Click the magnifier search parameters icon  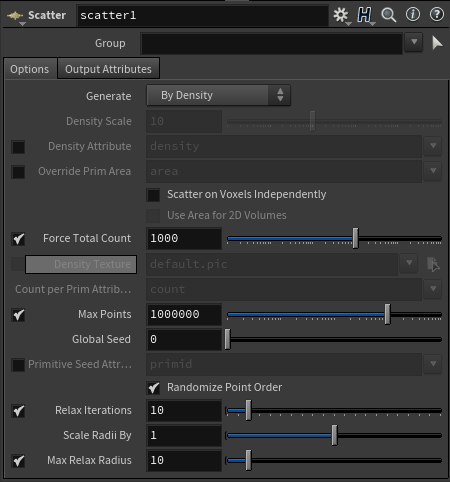(x=388, y=15)
